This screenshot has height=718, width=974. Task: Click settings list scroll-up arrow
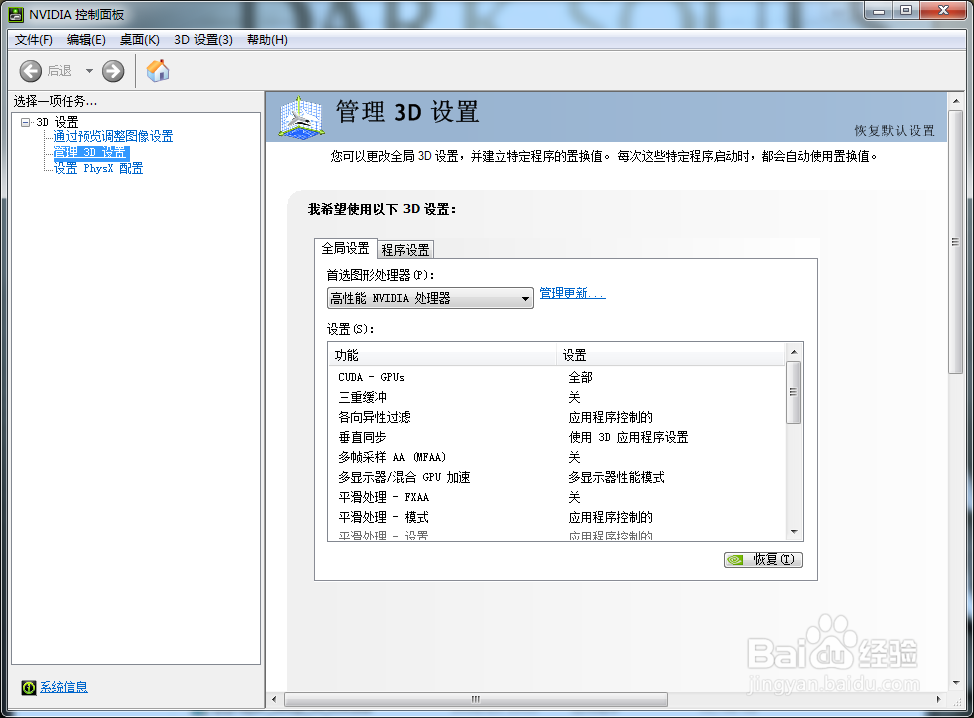(794, 352)
